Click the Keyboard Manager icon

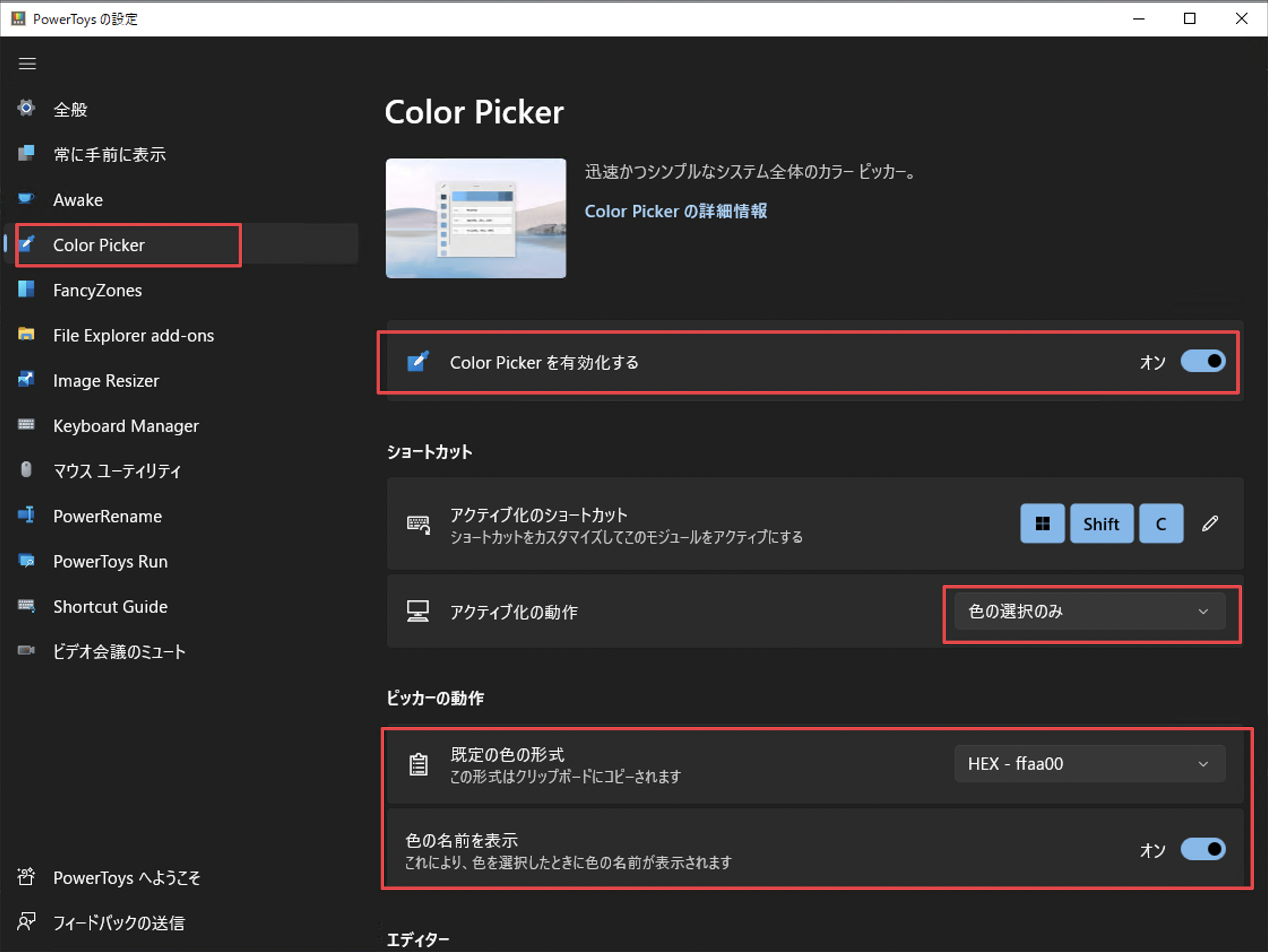coord(27,425)
